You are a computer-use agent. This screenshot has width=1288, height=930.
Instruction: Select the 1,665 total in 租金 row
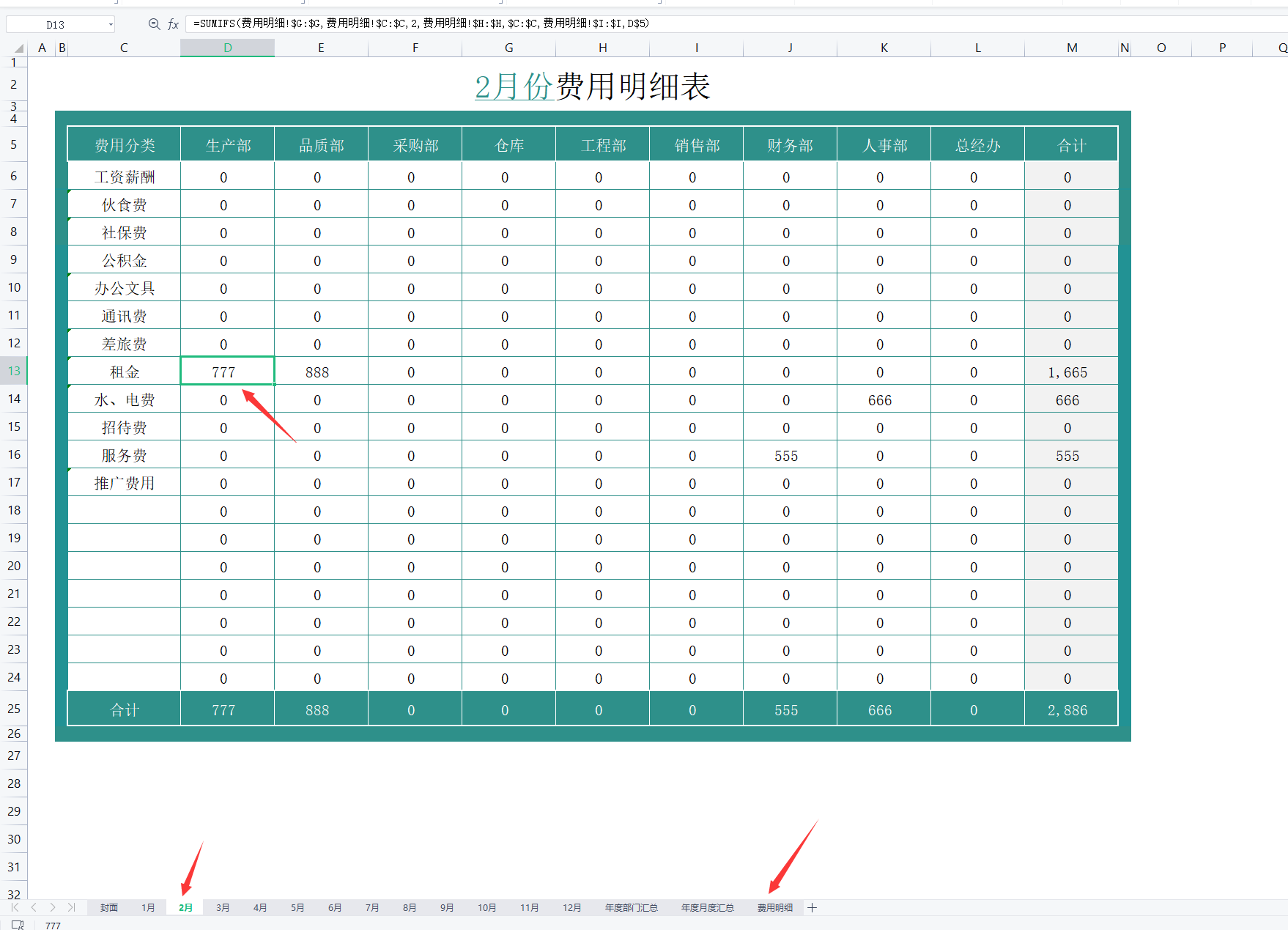pos(1072,372)
